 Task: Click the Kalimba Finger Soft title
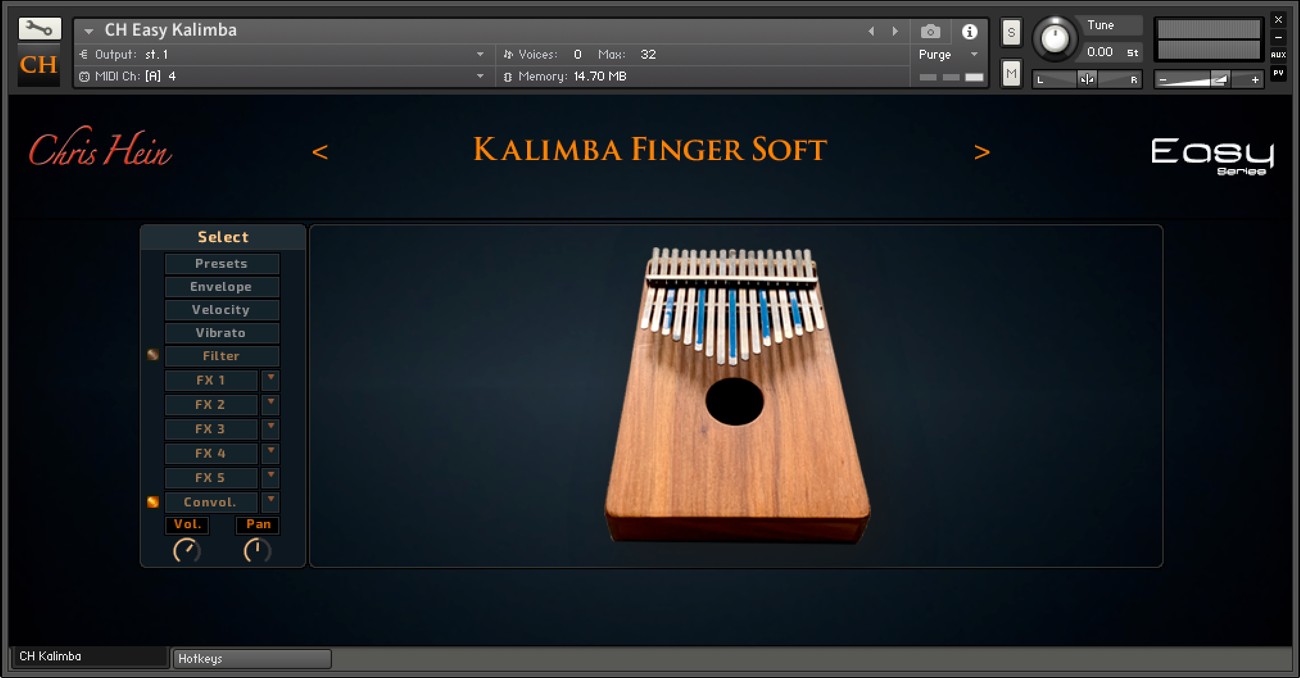(650, 150)
